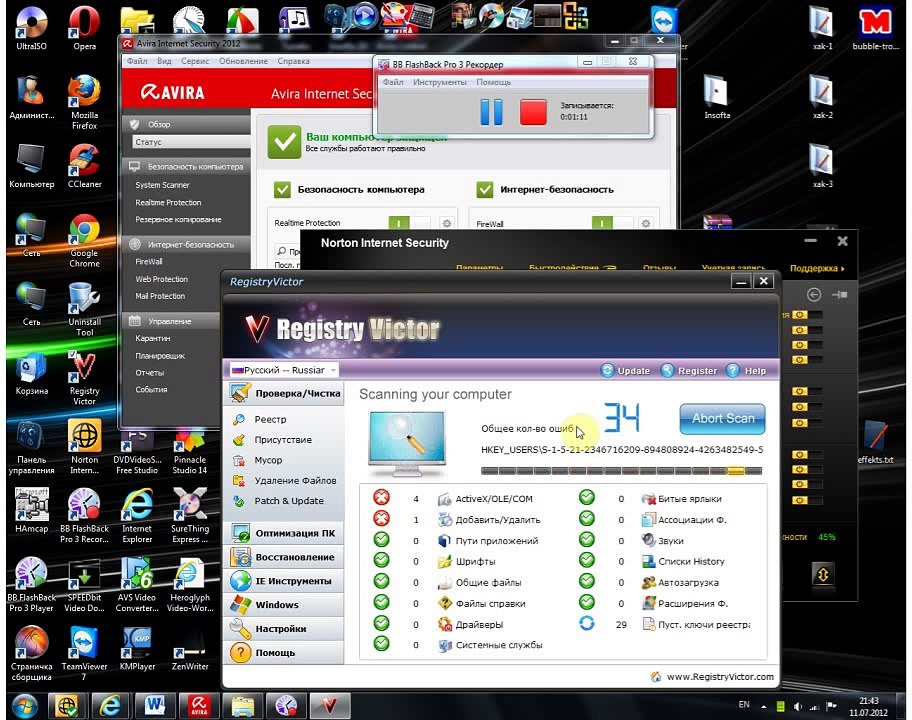This screenshot has width=912, height=720.
Task: Click Register in RegistryVictor toolbar
Action: tap(689, 370)
